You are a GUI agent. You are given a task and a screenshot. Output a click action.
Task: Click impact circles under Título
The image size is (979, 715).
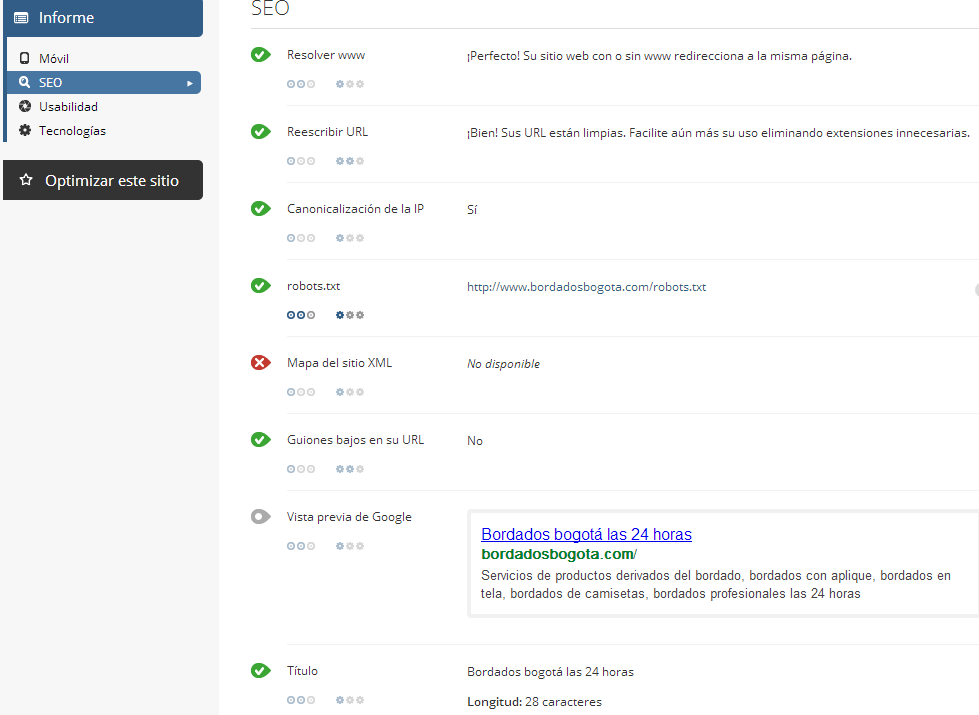301,700
